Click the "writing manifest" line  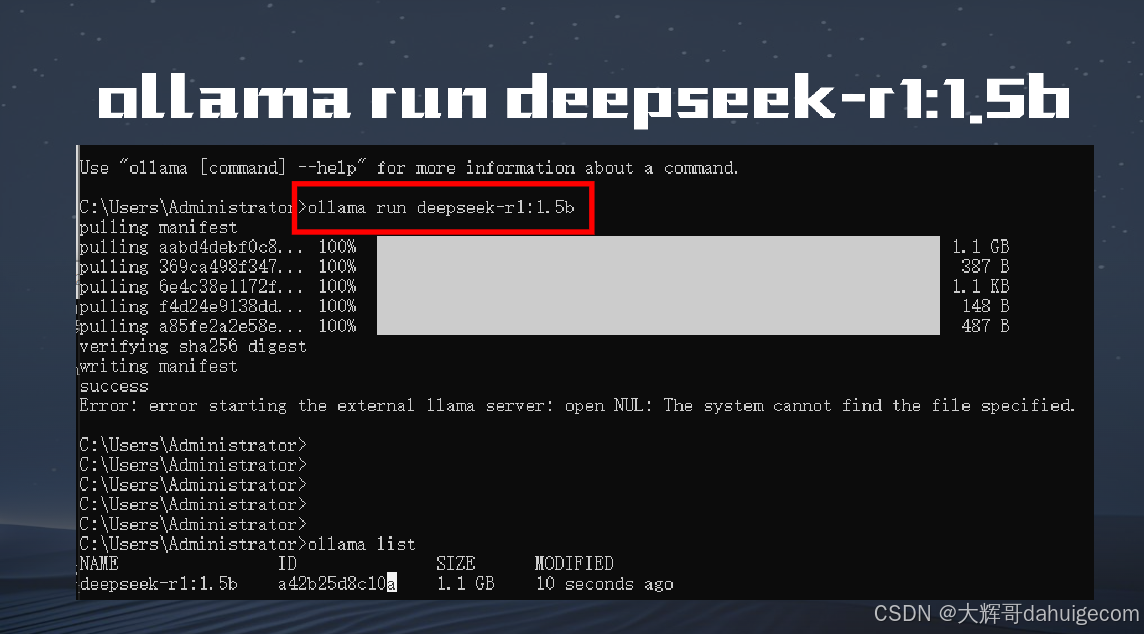coord(158,366)
